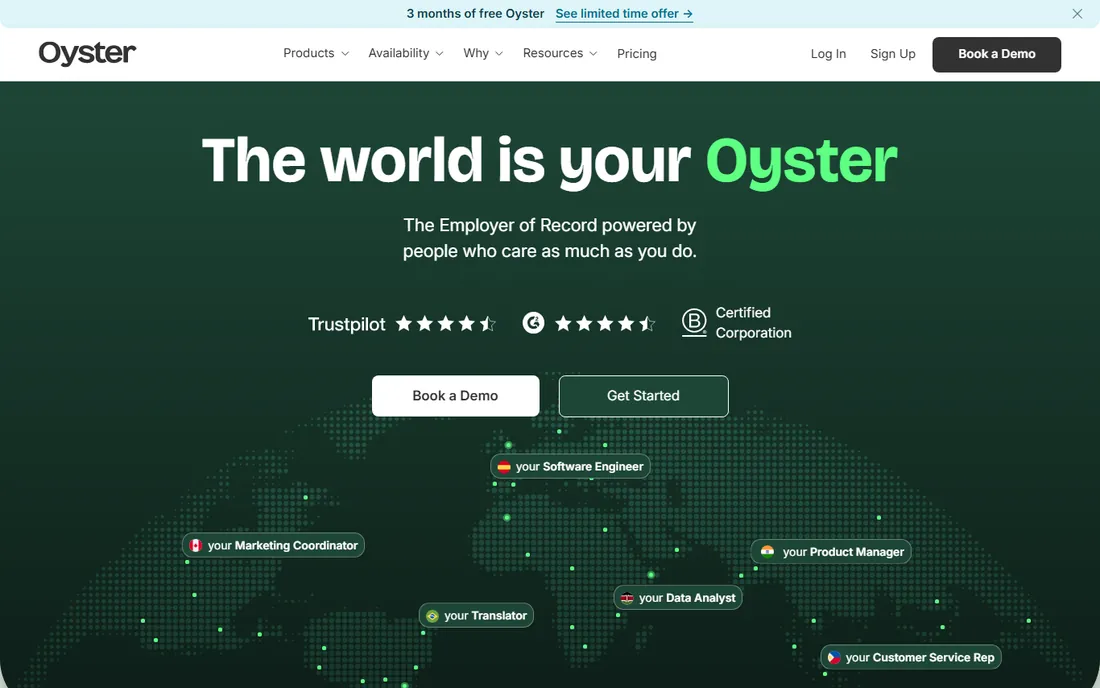Select the your Translator tag

476,615
